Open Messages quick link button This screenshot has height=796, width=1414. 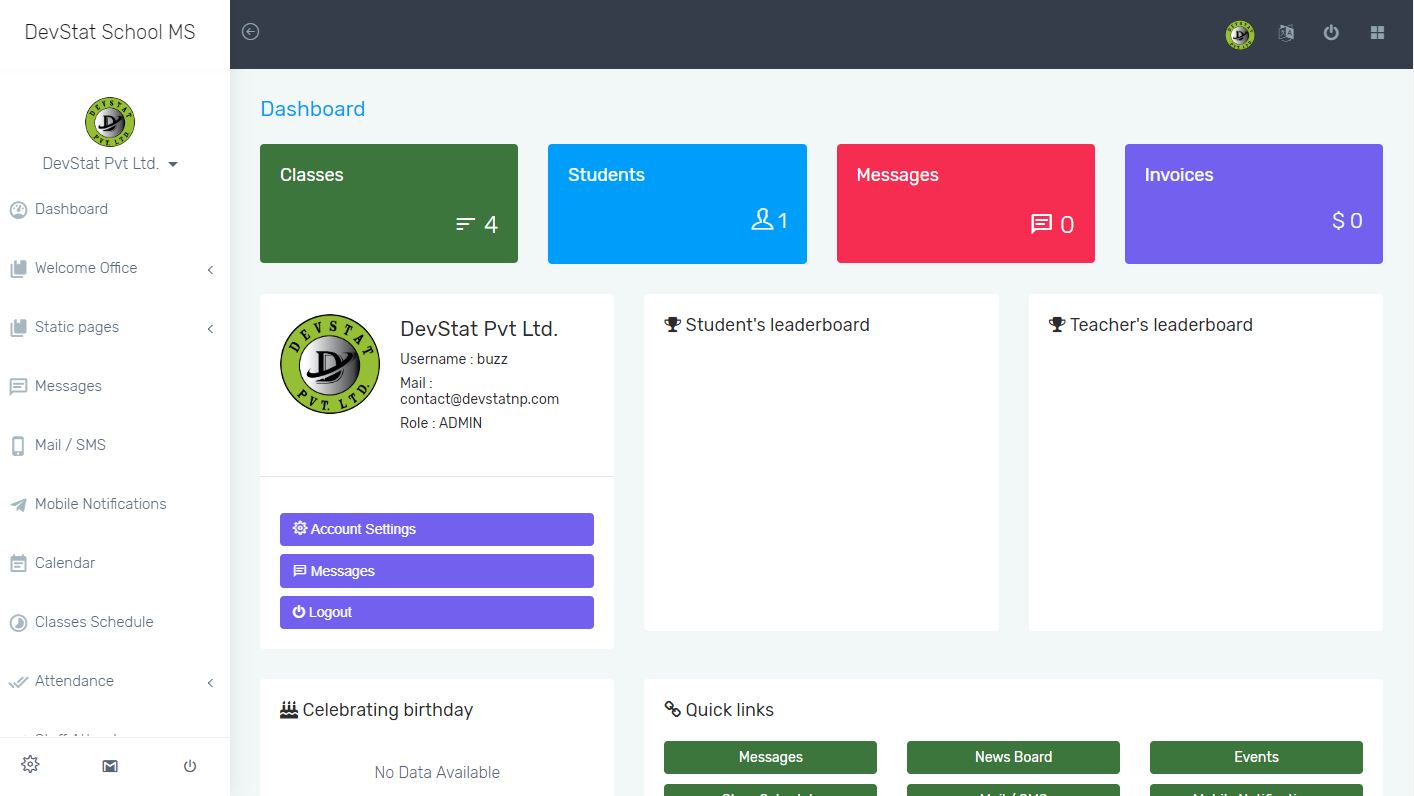[770, 757]
